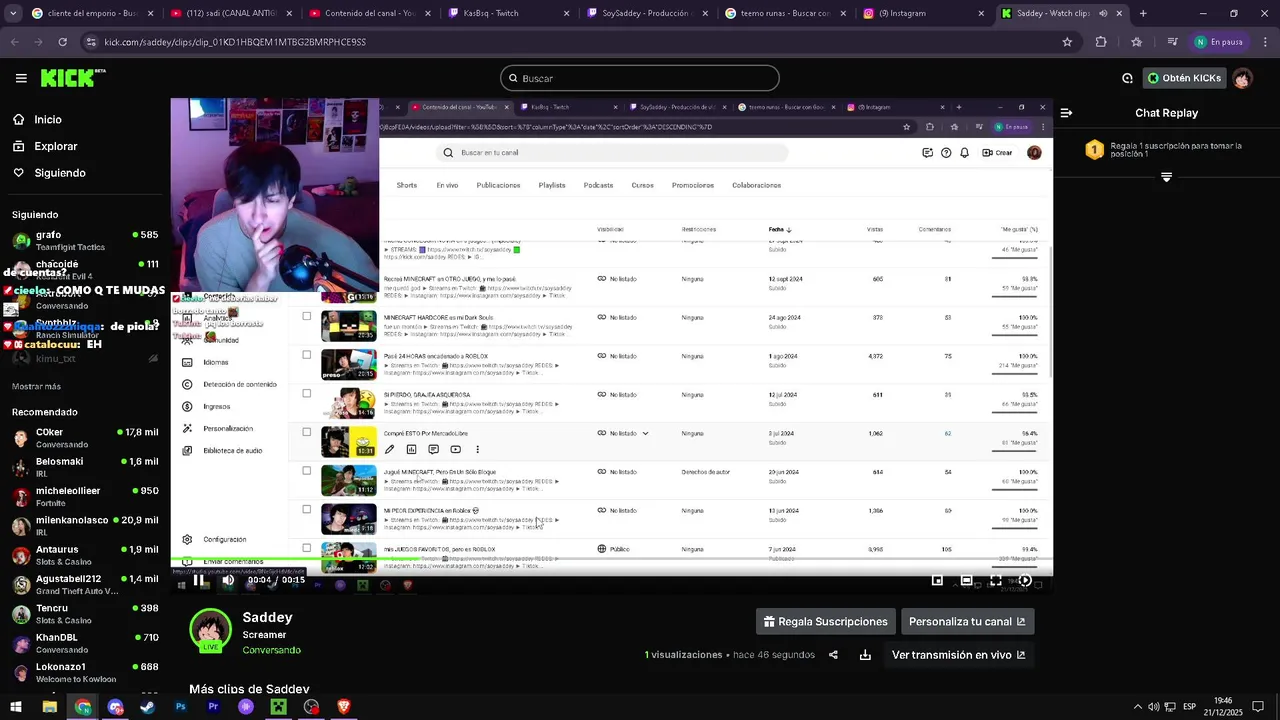Switch to cliente del emporio tab
The width and height of the screenshot is (1280, 720).
[92, 13]
